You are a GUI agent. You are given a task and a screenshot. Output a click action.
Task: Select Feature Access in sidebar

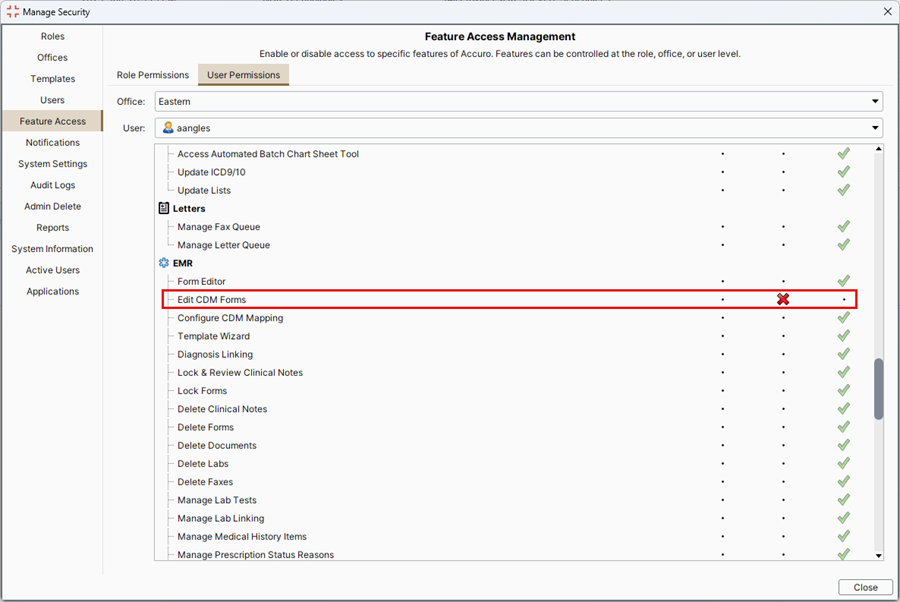click(52, 121)
